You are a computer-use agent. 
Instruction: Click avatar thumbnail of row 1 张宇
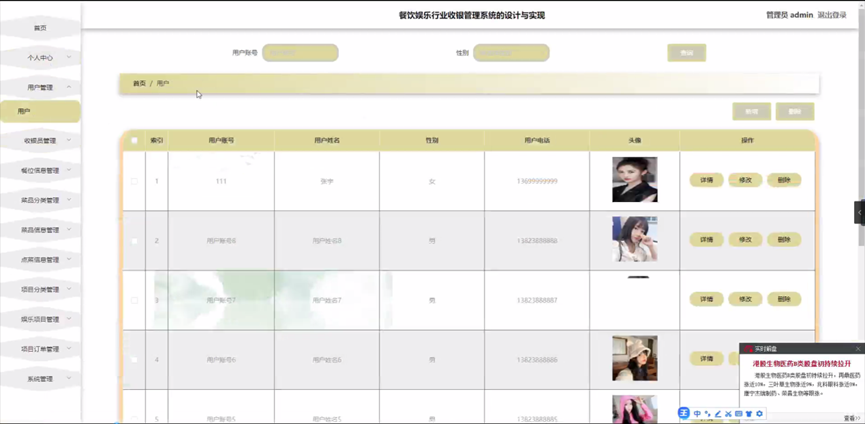634,180
